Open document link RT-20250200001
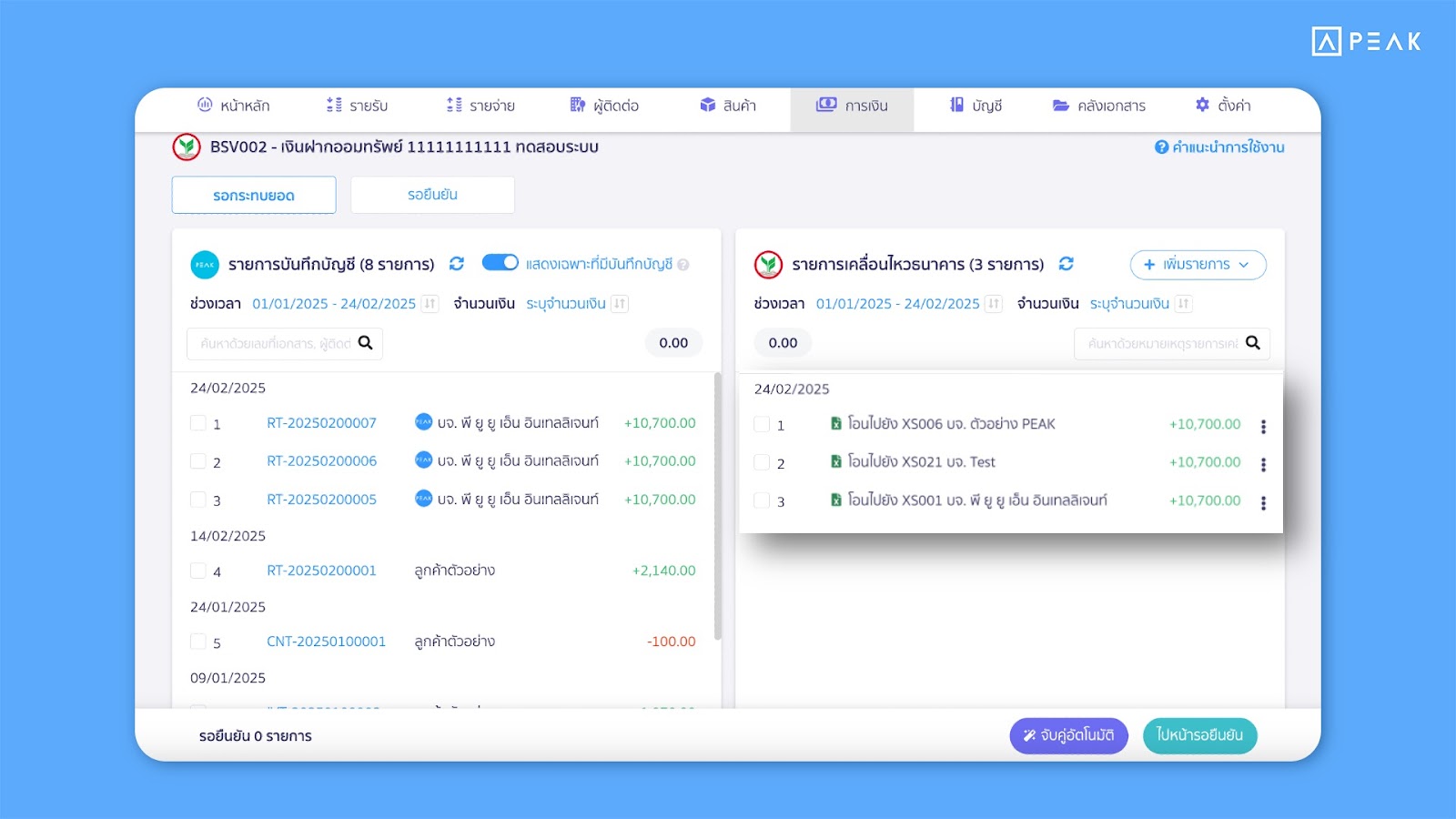 (321, 571)
